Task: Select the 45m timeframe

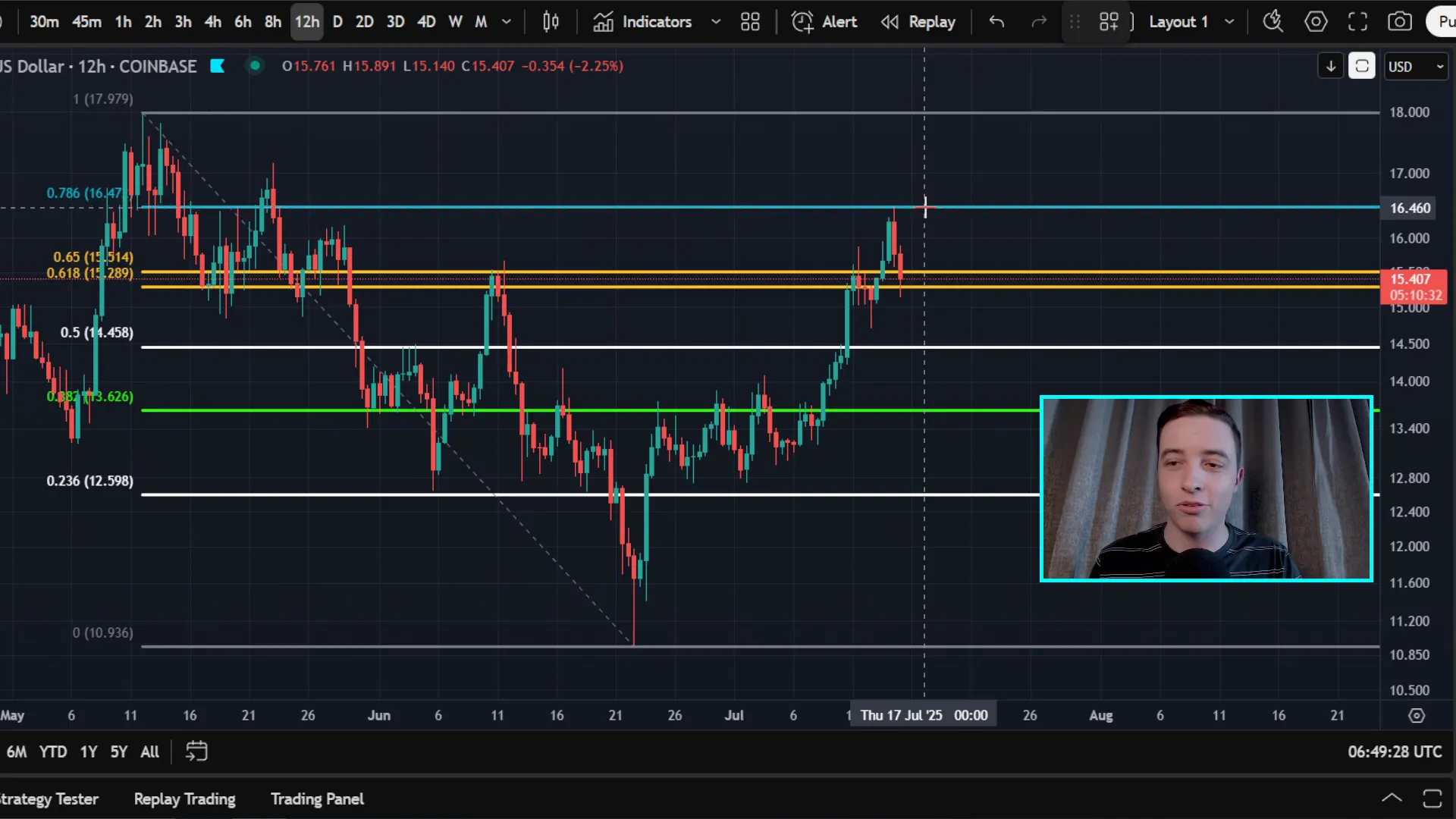Action: (86, 22)
